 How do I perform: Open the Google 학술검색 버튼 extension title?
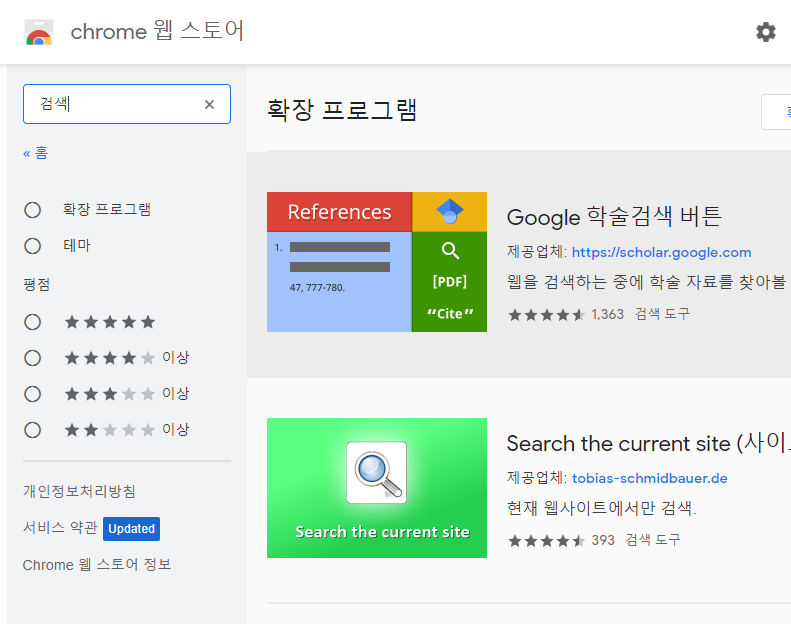(x=614, y=217)
